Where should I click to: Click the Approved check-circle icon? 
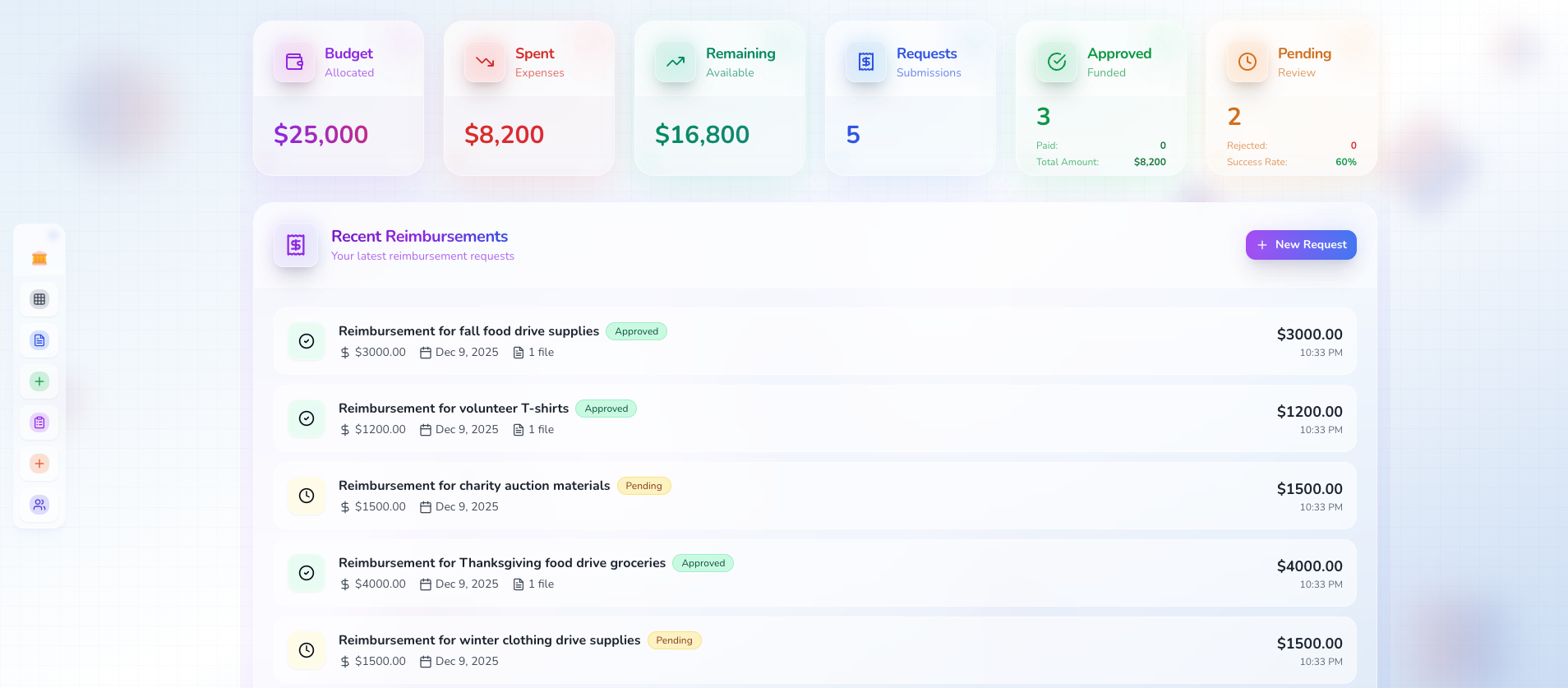click(1057, 62)
